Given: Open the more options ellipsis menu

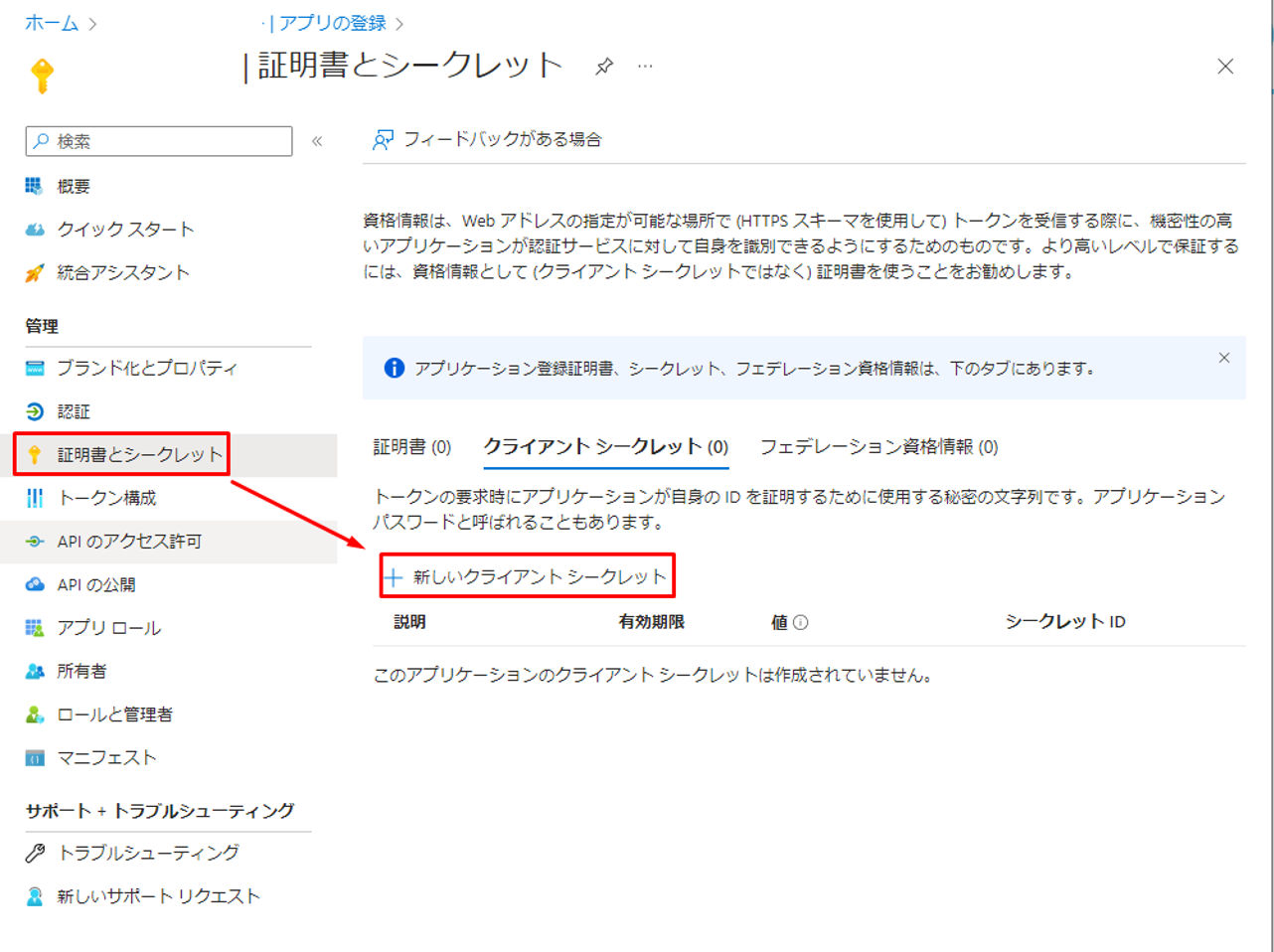Looking at the screenshot, I should coord(646,67).
